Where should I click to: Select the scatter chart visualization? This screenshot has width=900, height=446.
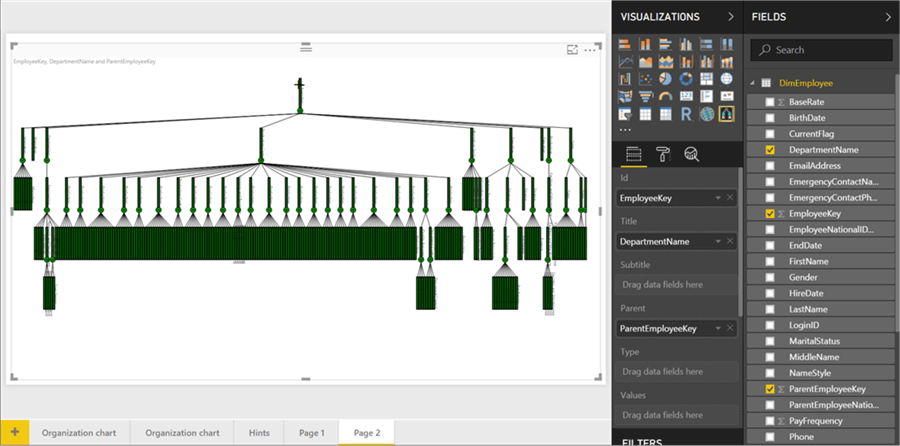[646, 79]
